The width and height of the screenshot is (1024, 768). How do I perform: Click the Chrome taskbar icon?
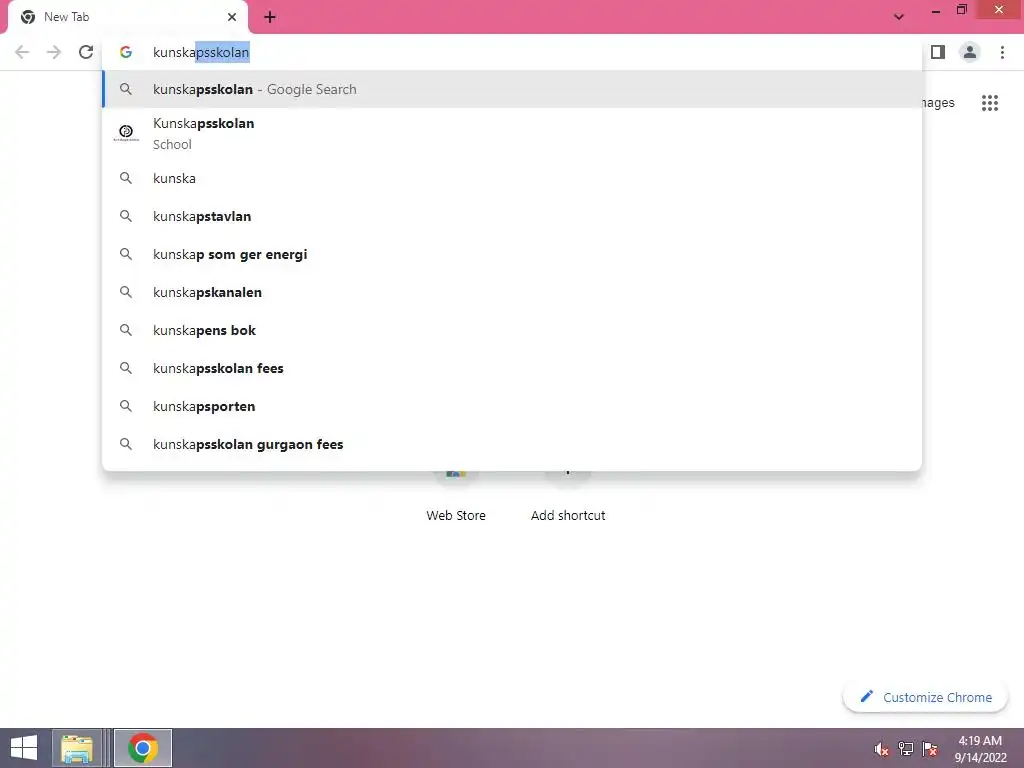143,748
